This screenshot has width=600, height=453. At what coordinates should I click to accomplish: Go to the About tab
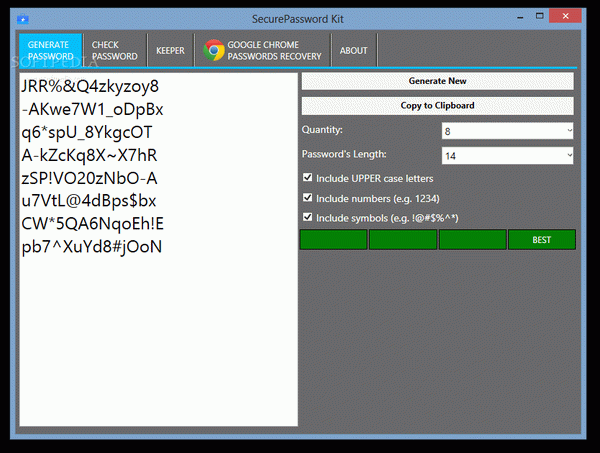(353, 51)
